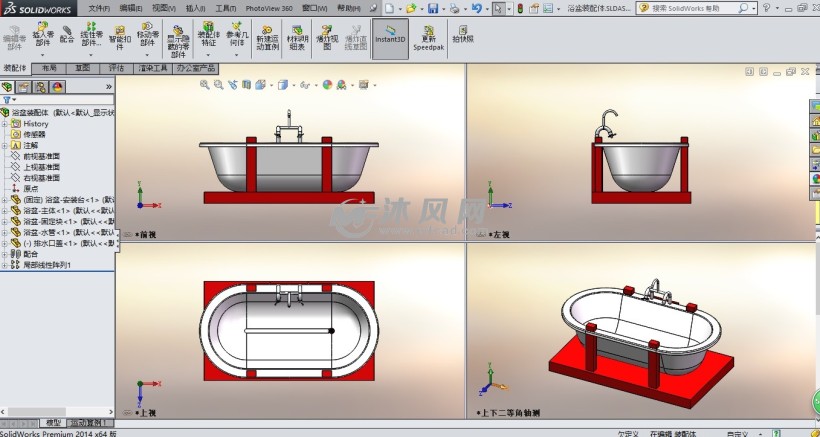Click the Print icon in quick toolbar
This screenshot has width=820, height=437.
[454, 8]
